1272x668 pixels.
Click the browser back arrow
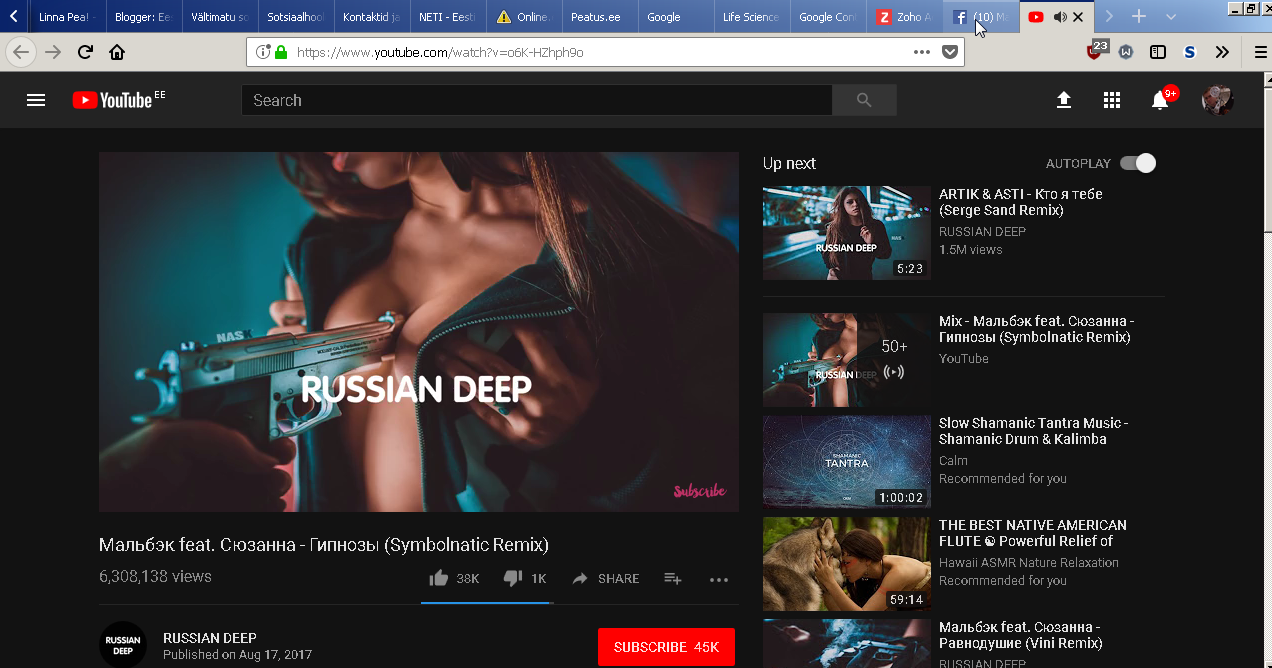[x=20, y=52]
